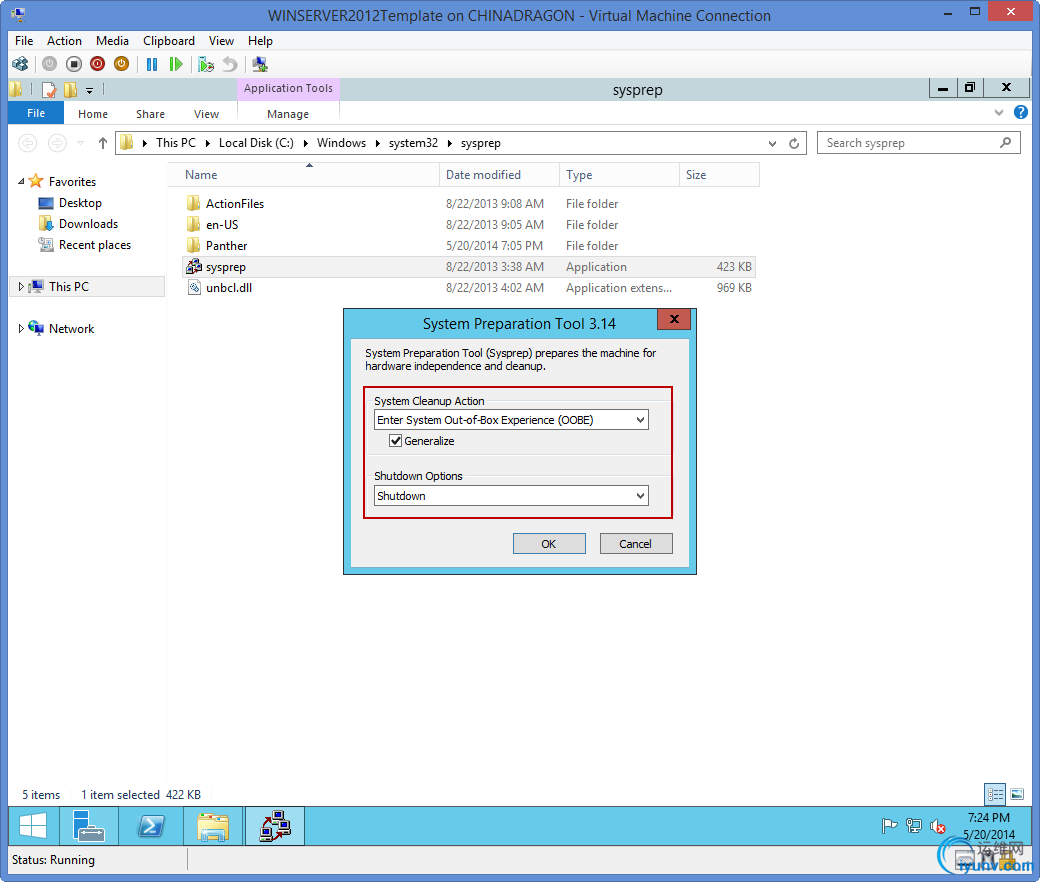Sort by the Name column header
The image size is (1040, 882).
pyautogui.click(x=304, y=174)
